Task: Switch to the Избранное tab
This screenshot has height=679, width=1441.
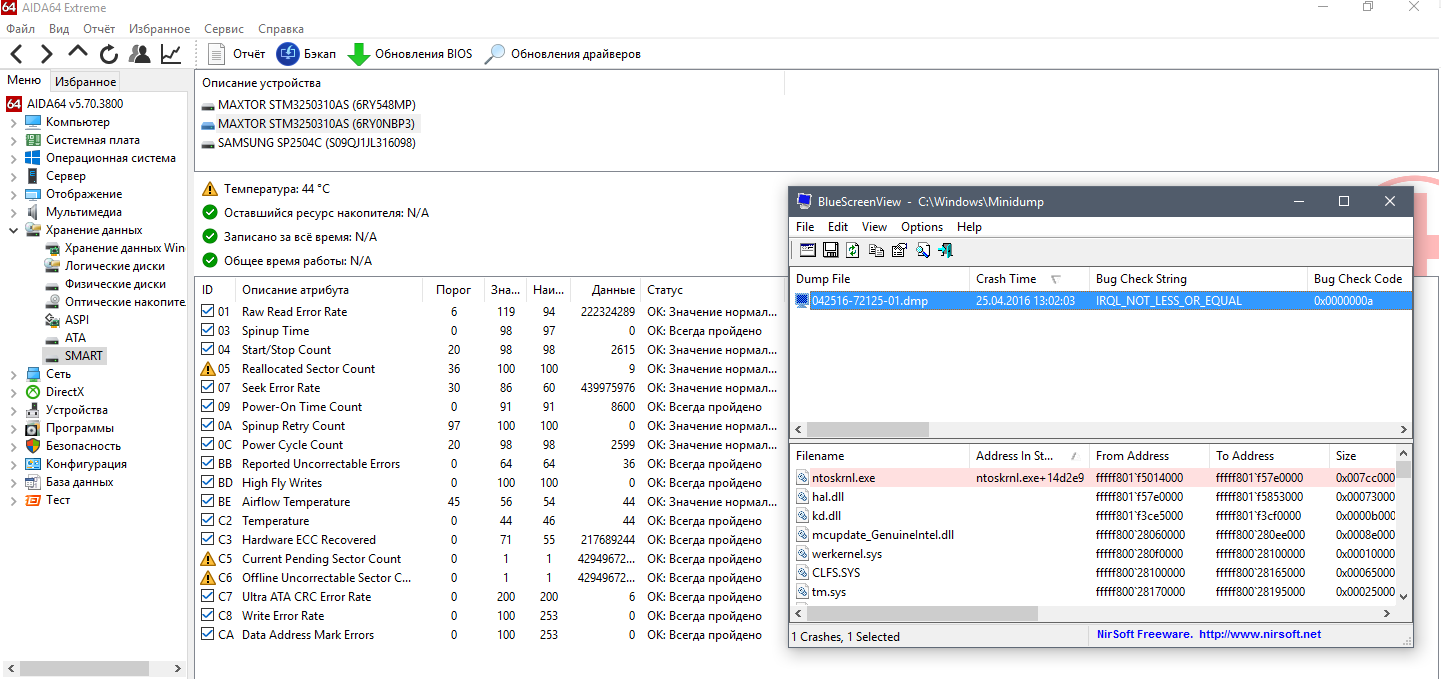Action: (85, 82)
